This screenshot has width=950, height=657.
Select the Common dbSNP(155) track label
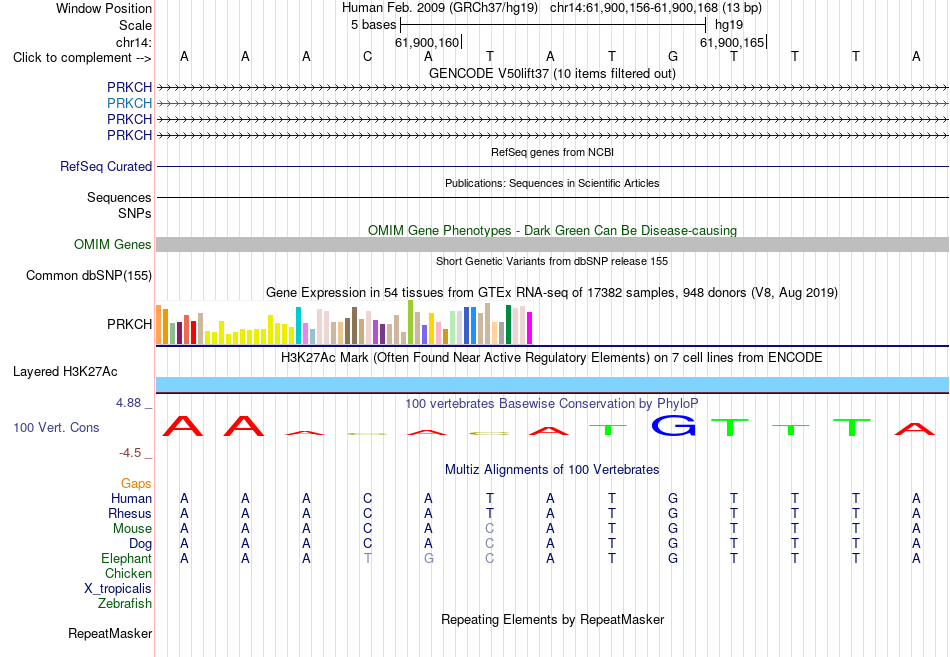click(x=88, y=275)
